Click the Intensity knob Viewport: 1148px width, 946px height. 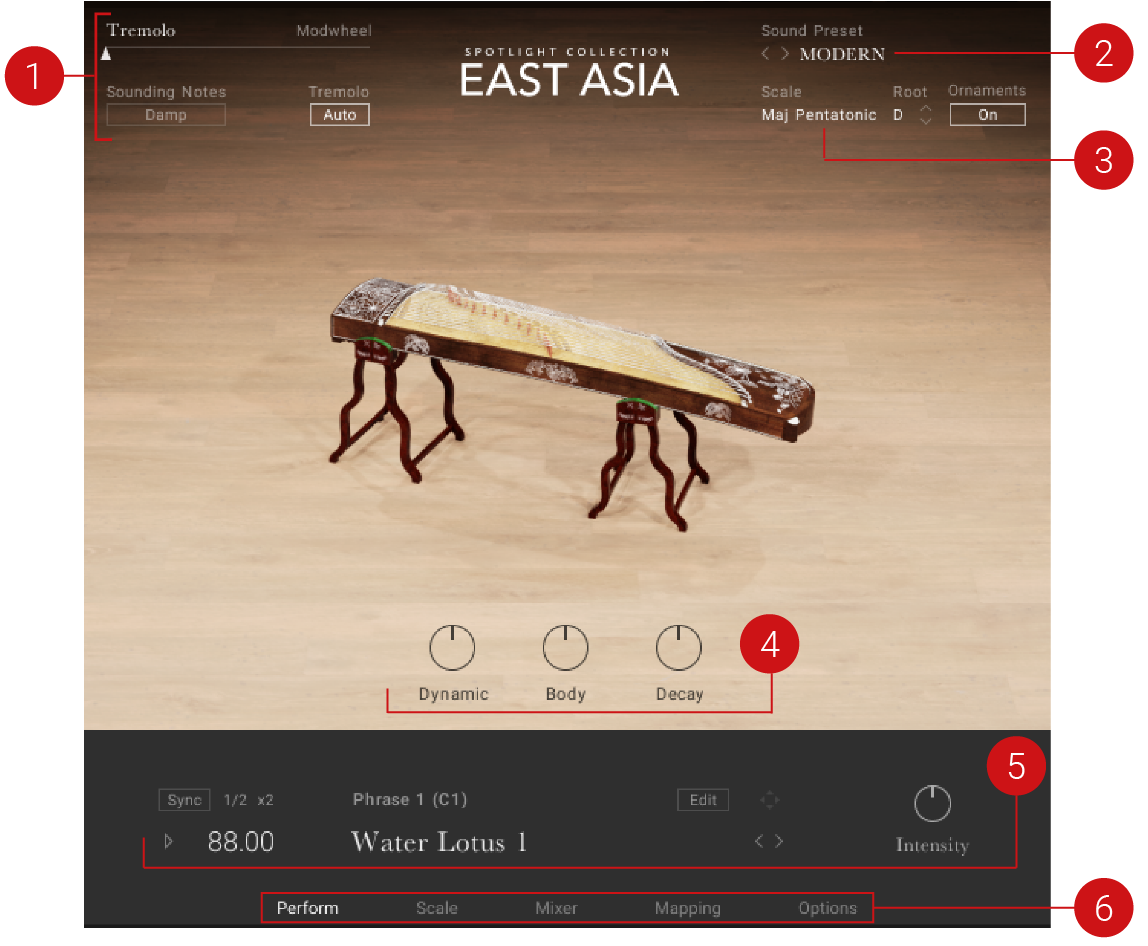click(x=932, y=803)
